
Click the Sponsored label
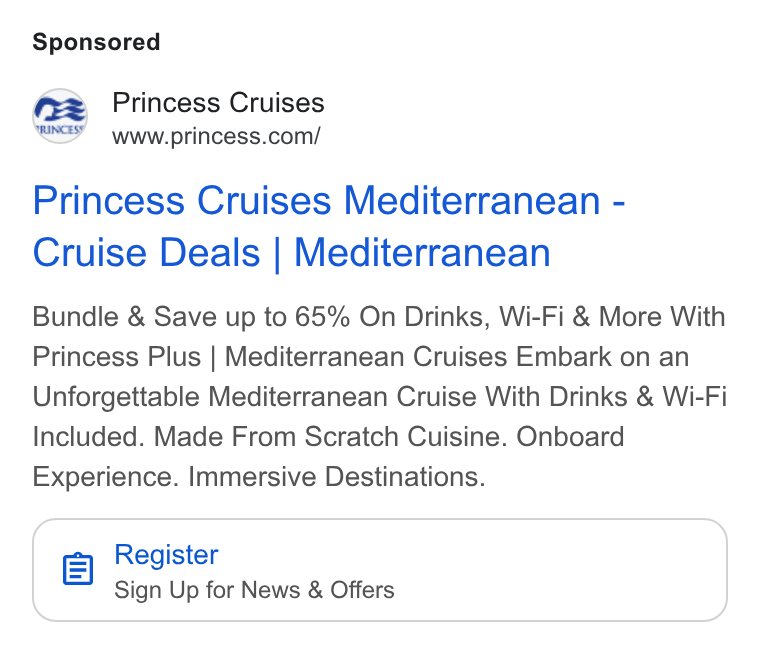coord(96,42)
